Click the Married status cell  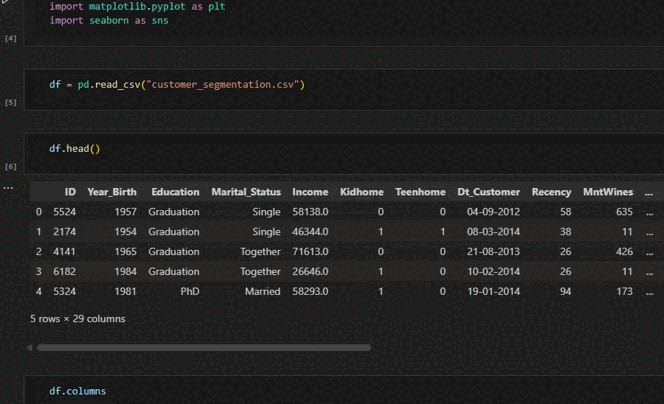[262, 291]
